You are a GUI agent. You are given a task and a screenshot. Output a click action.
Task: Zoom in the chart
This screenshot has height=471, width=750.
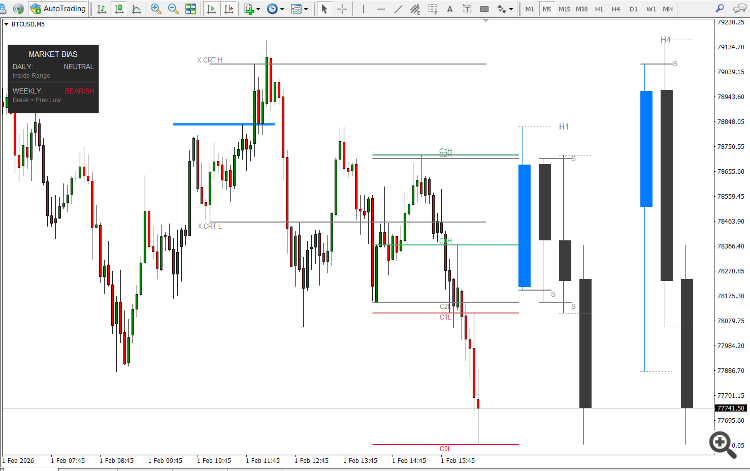tap(156, 9)
